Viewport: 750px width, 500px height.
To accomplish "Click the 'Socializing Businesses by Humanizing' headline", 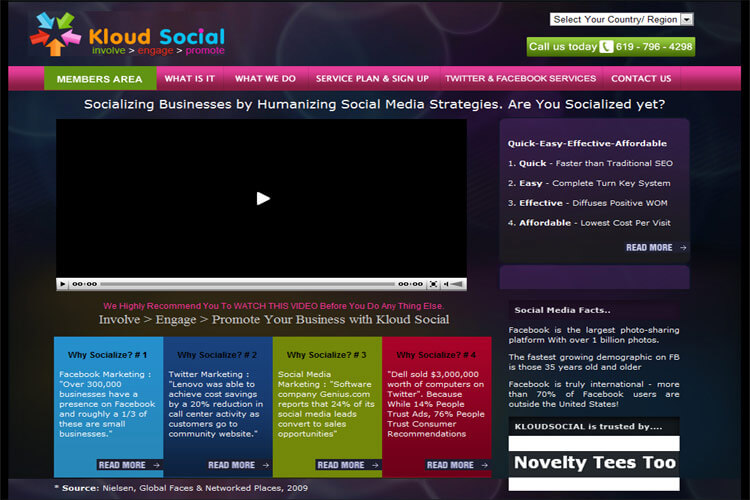I will point(374,104).
